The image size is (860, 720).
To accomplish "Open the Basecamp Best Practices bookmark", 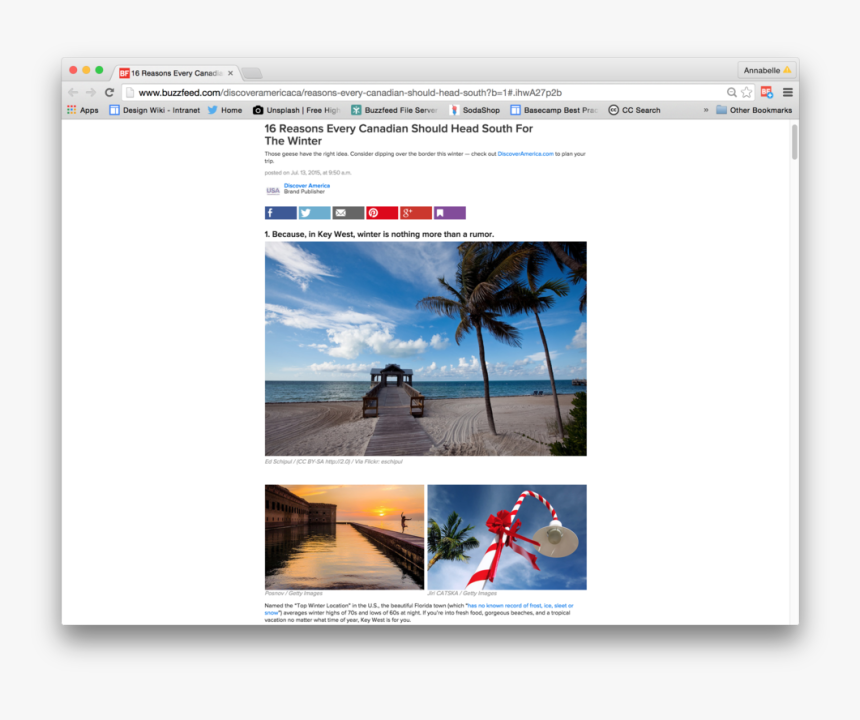I will click(x=554, y=110).
